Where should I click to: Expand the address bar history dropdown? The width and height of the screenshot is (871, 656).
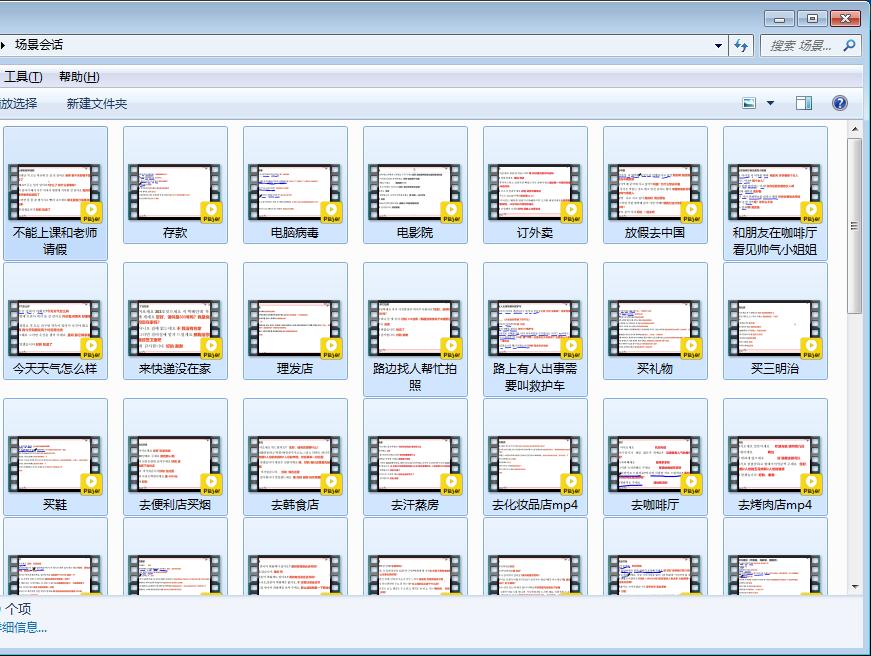pos(718,46)
